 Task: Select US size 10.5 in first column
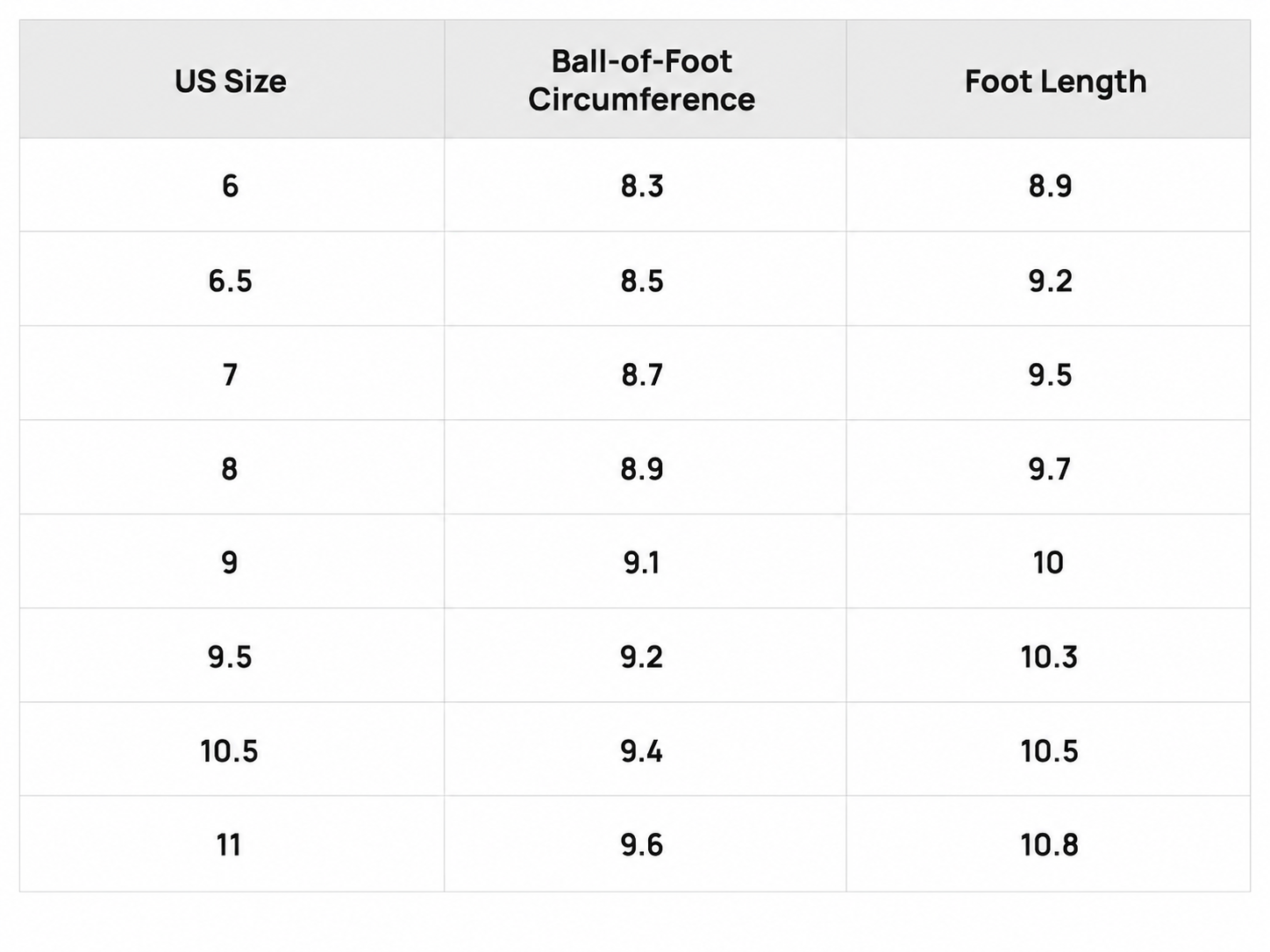pyautogui.click(x=229, y=751)
